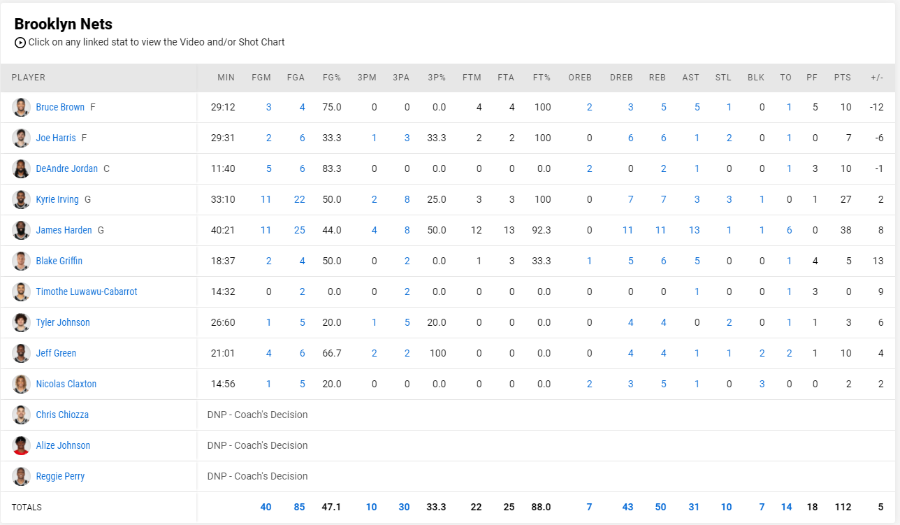Open Chris Chiozza's headshot thumbnail
900x525 pixels.
click(21, 415)
